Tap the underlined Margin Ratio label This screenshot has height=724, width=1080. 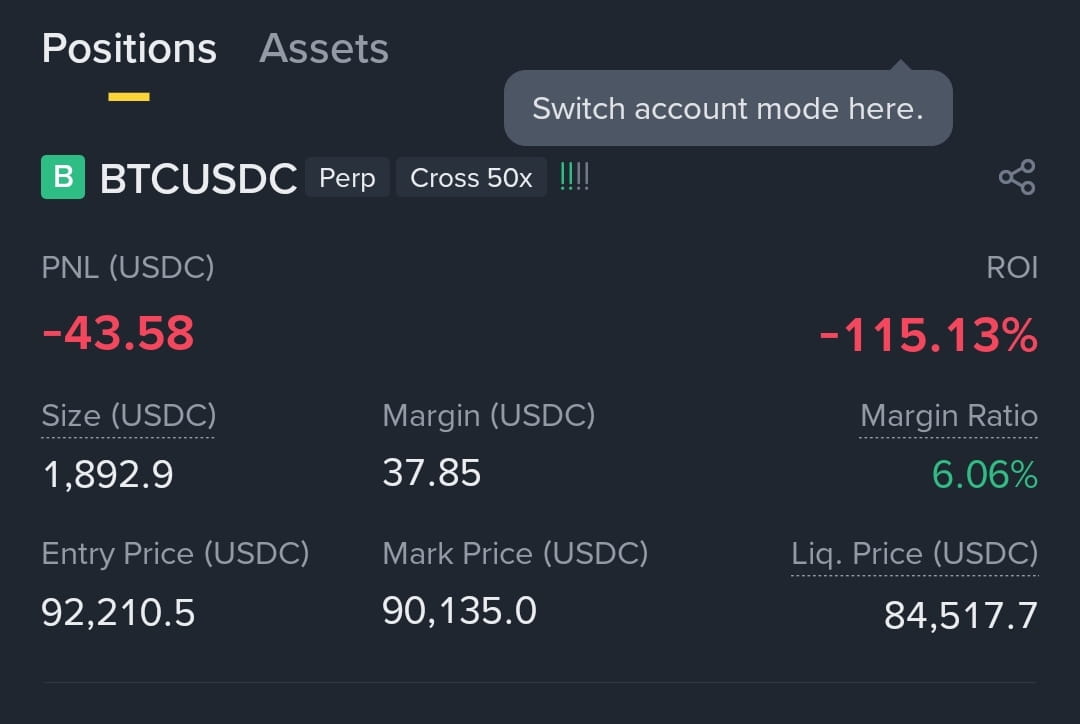pos(949,415)
